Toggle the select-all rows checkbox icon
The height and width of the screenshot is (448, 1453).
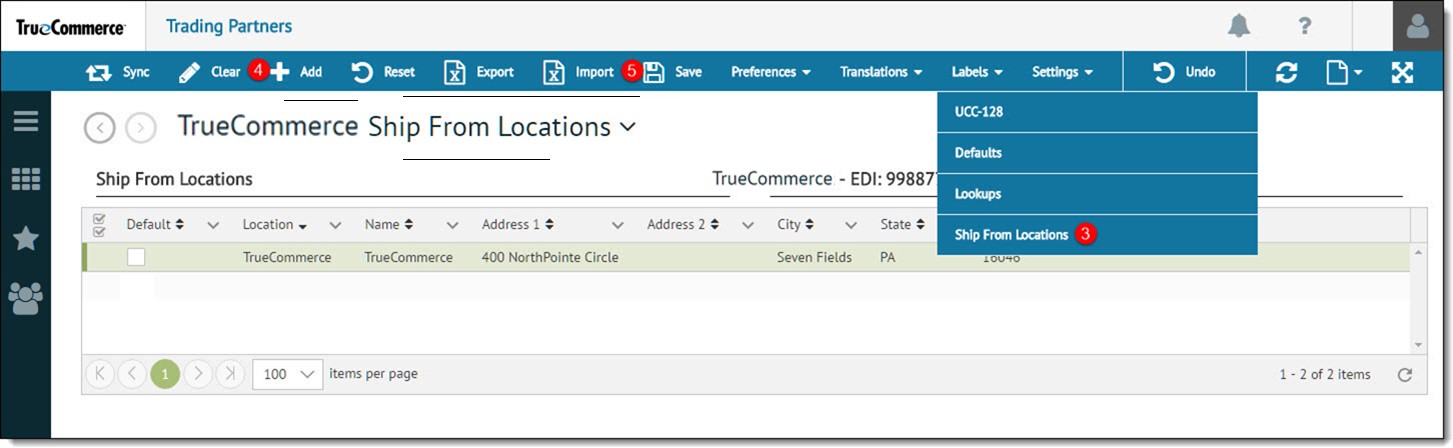click(x=99, y=225)
